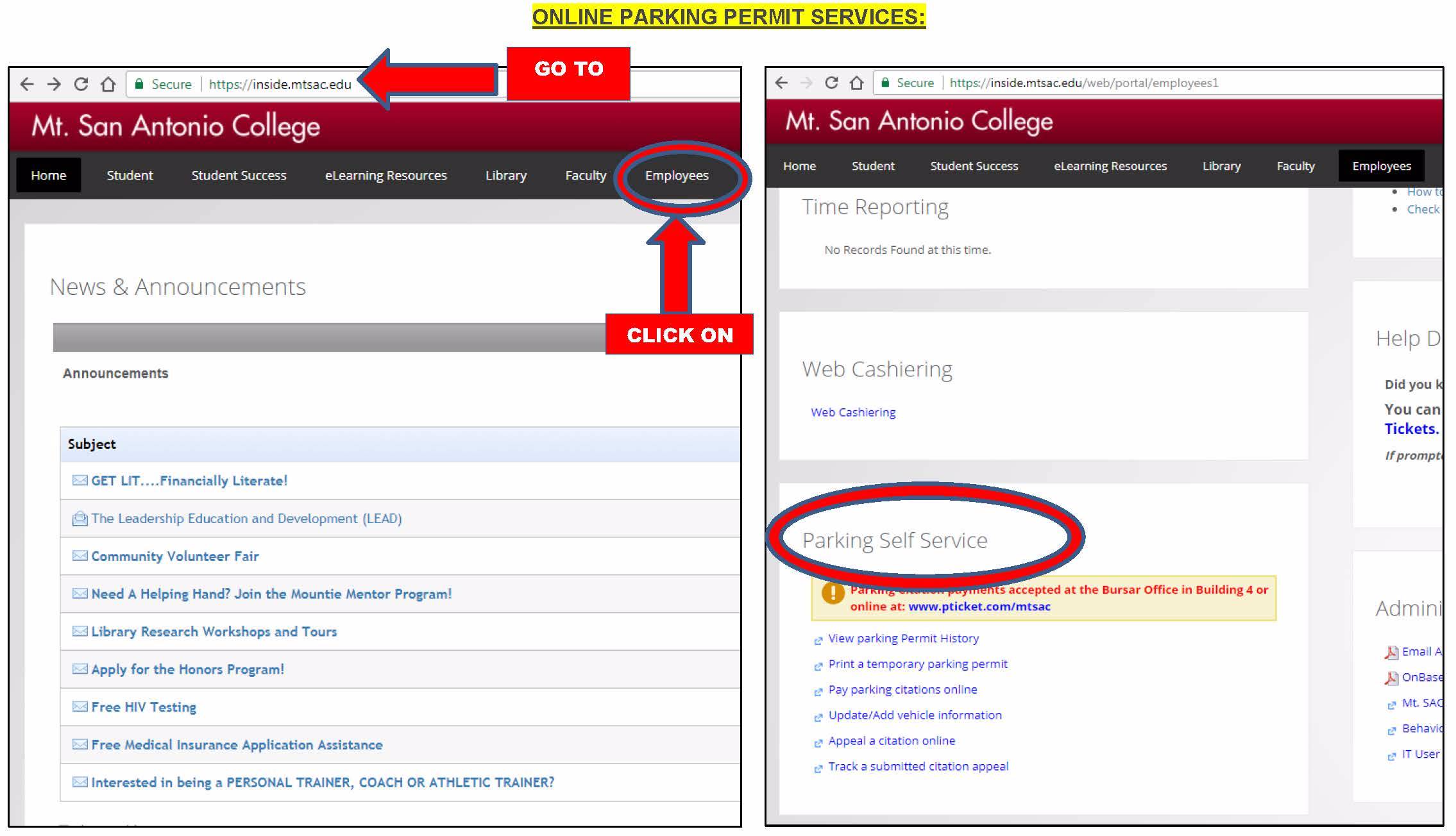Open Leadership Education and Development (LEAD) link
The height and width of the screenshot is (836, 1456).
pyautogui.click(x=246, y=519)
